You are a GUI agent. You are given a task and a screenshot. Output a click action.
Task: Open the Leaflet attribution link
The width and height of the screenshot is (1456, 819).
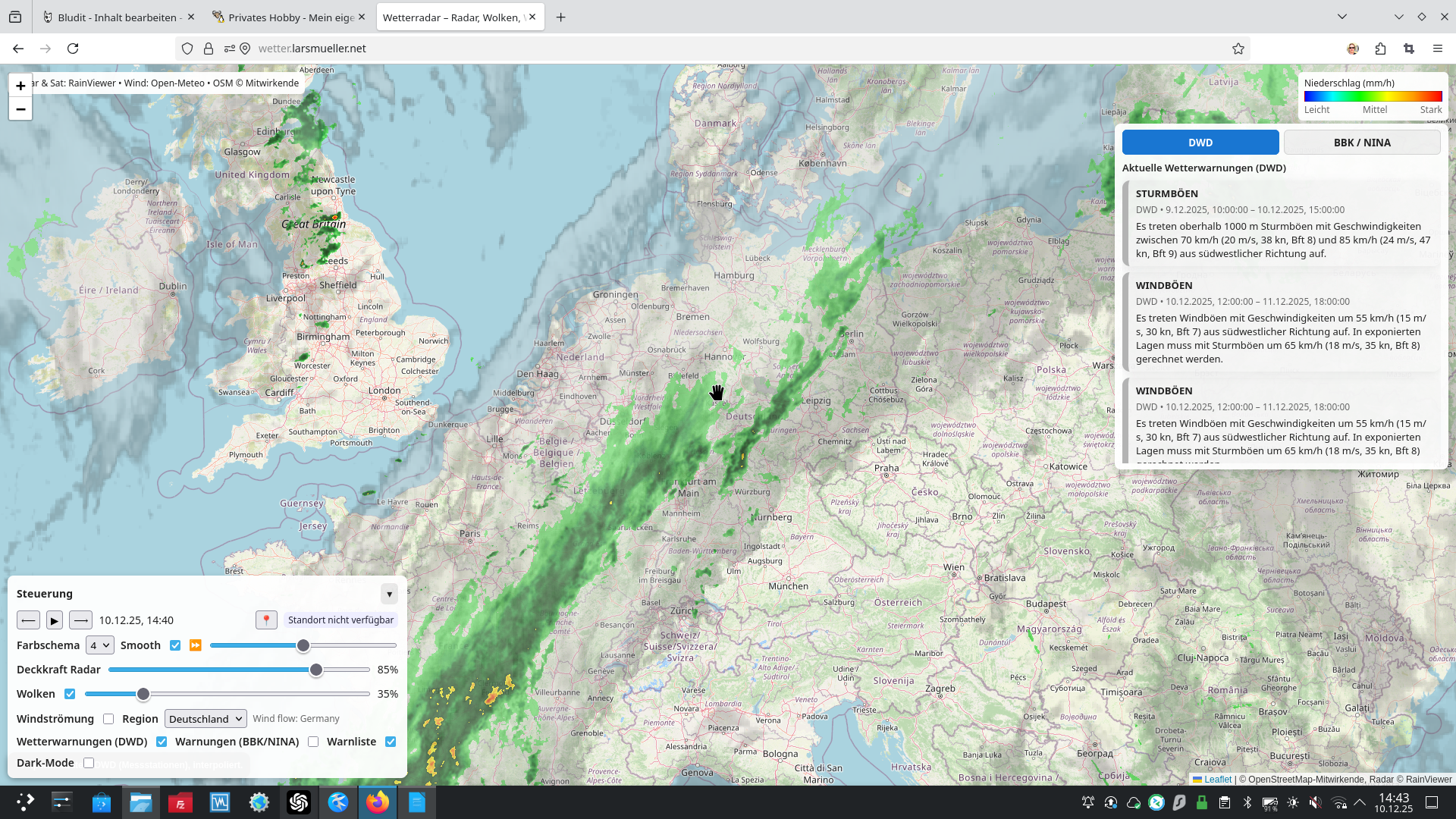(1217, 779)
